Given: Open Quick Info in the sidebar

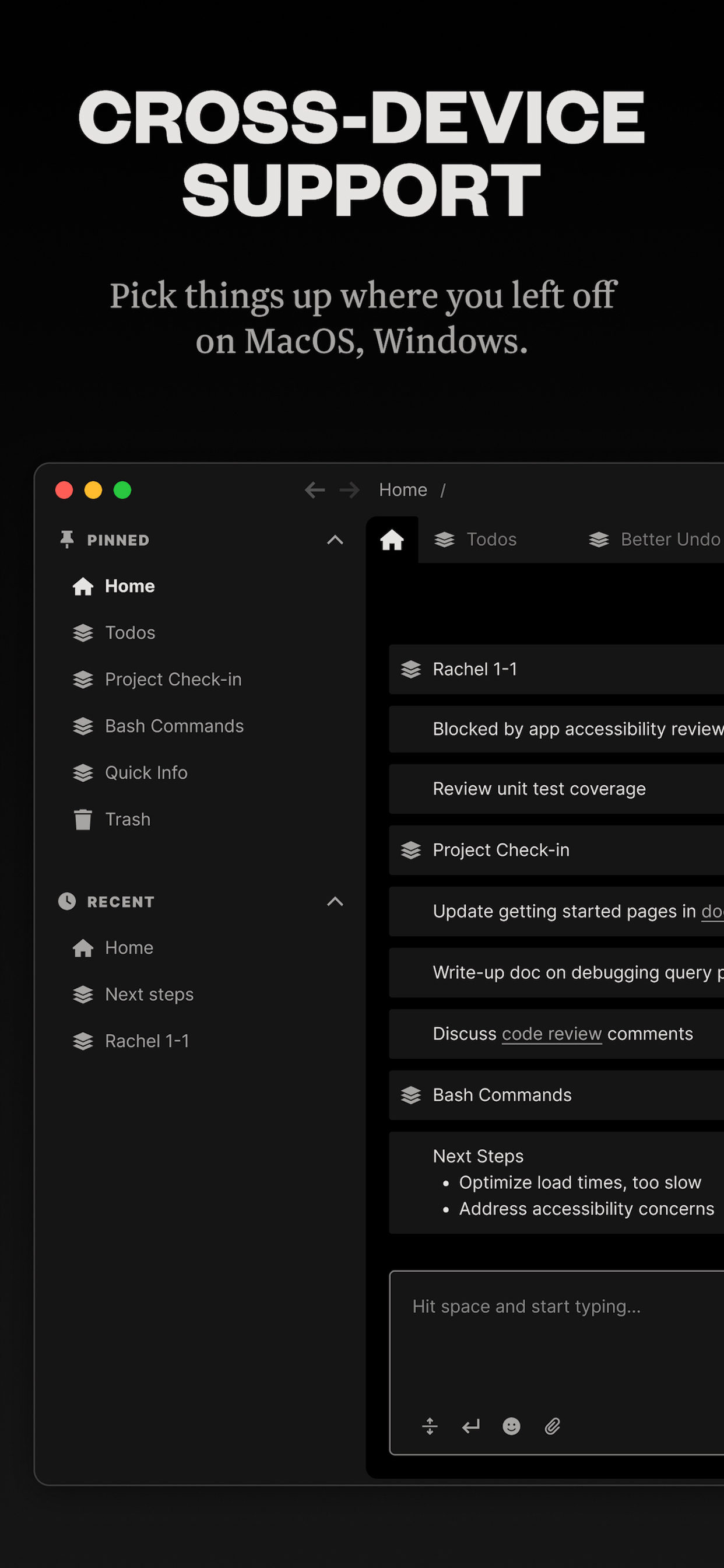Looking at the screenshot, I should click(146, 773).
